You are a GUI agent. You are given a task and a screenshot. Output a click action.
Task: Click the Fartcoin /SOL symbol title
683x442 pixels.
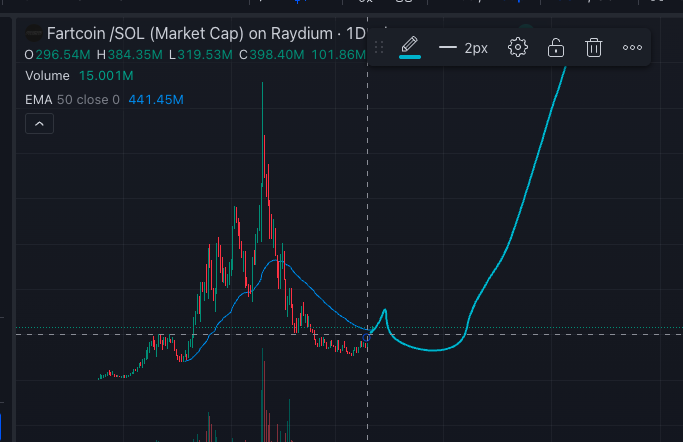tap(189, 33)
